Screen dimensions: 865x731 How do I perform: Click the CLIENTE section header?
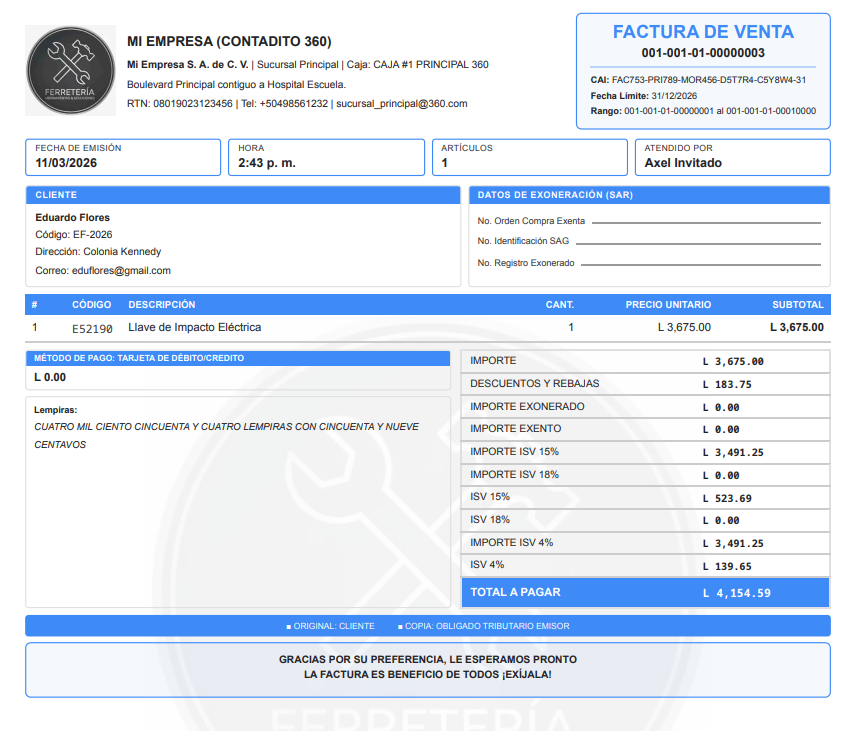(243, 195)
